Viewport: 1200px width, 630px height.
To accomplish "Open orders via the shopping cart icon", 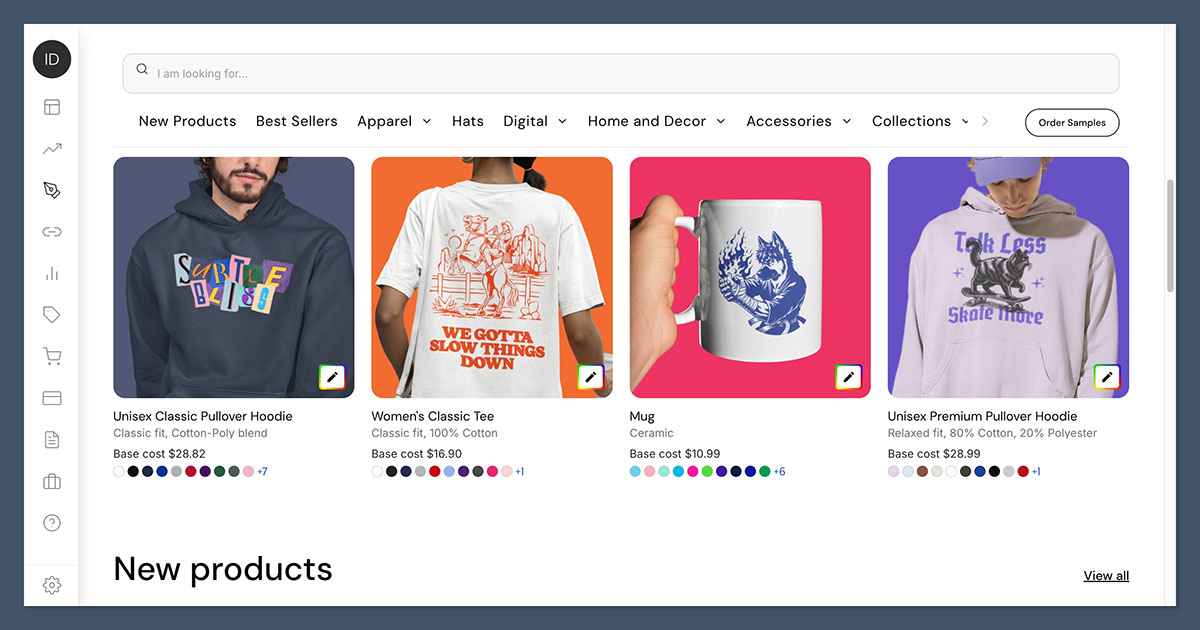I will 52,356.
